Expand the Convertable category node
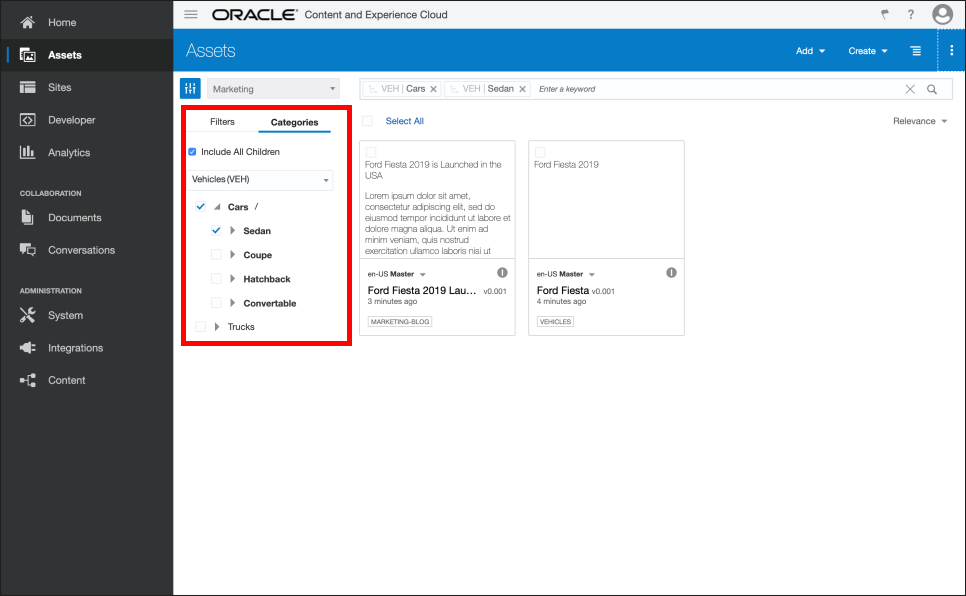Viewport: 966px width, 596px height. [x=232, y=303]
